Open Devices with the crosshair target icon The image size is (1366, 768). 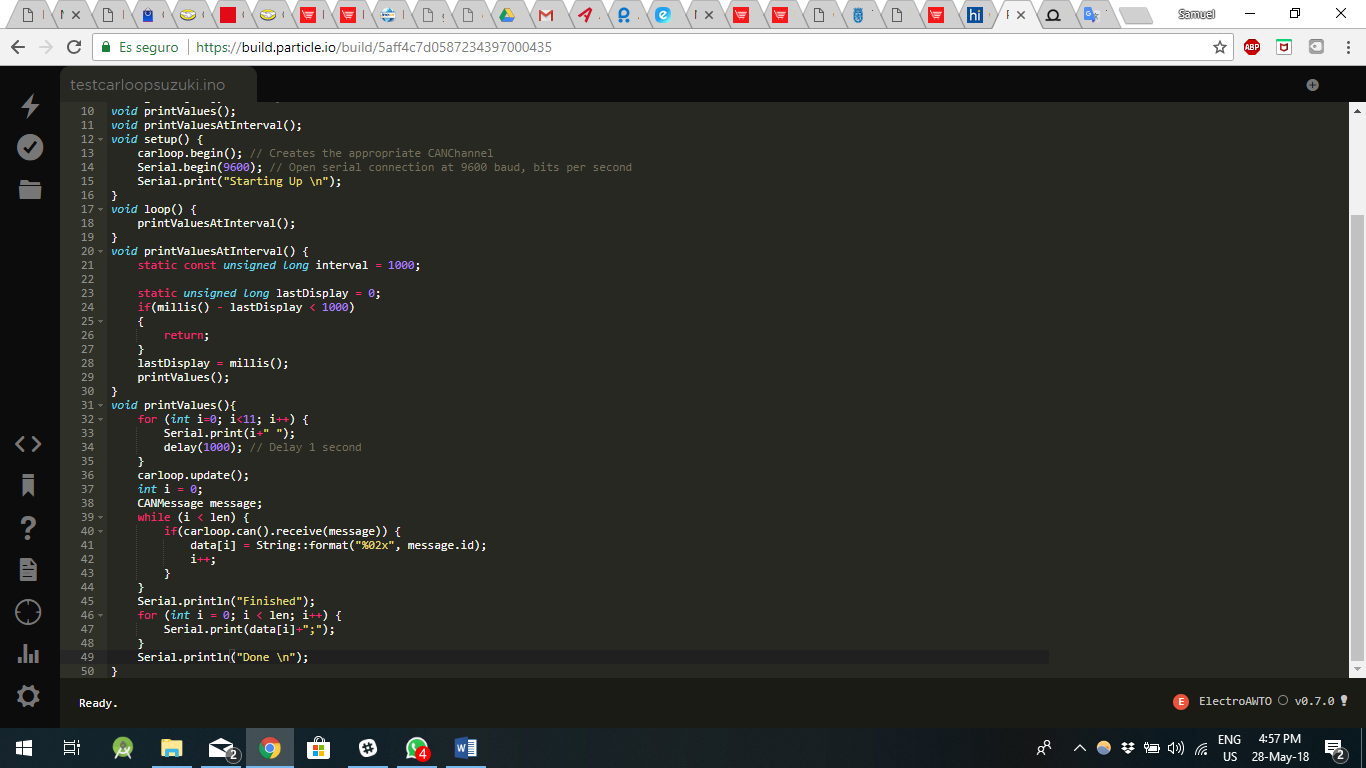(x=29, y=612)
